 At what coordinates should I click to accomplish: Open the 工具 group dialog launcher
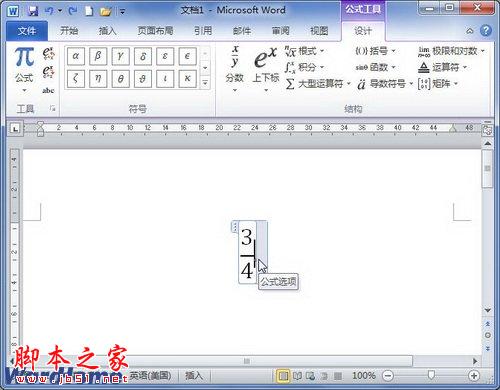tap(52, 108)
